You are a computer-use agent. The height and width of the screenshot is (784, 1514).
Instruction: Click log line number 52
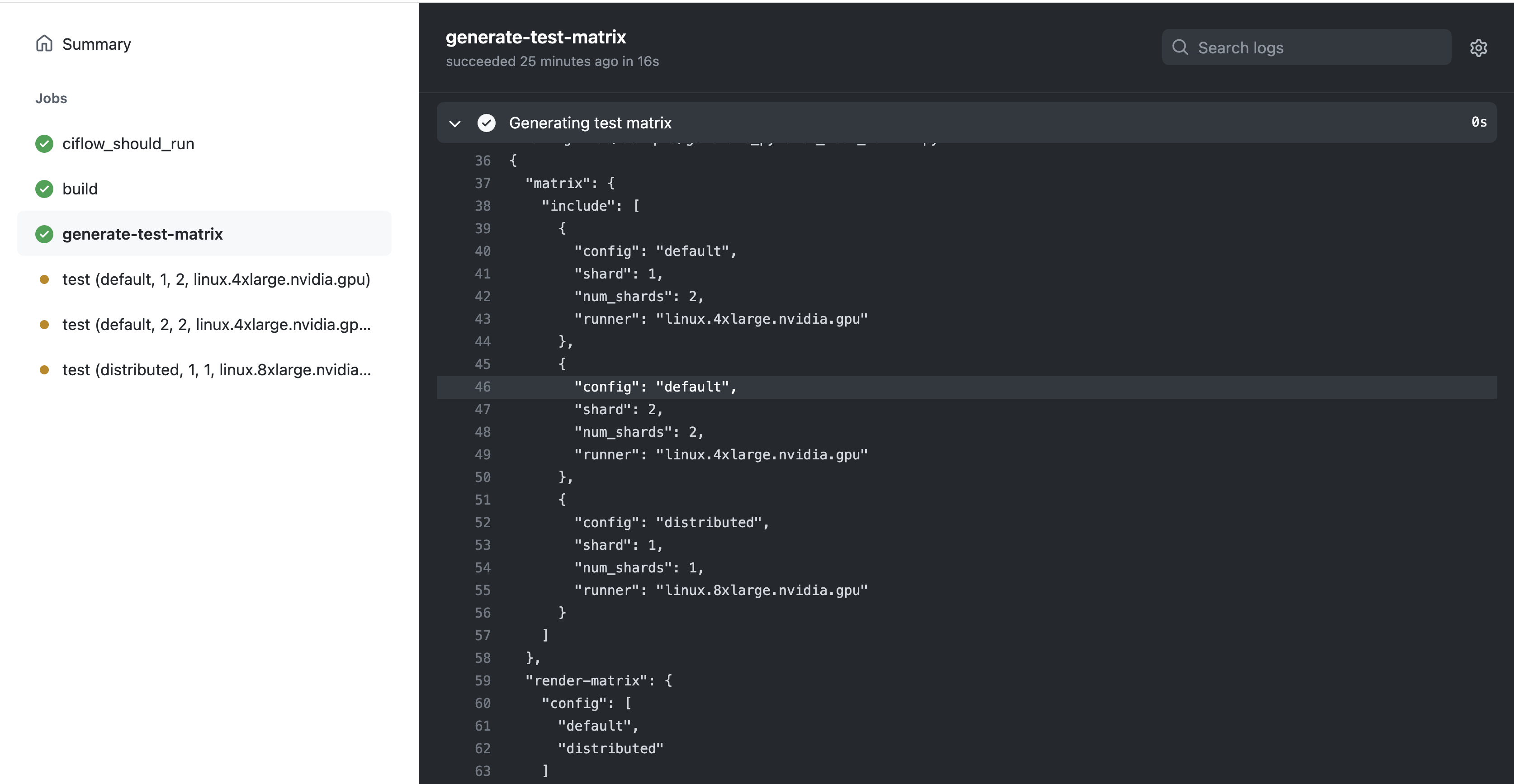pyautogui.click(x=483, y=523)
